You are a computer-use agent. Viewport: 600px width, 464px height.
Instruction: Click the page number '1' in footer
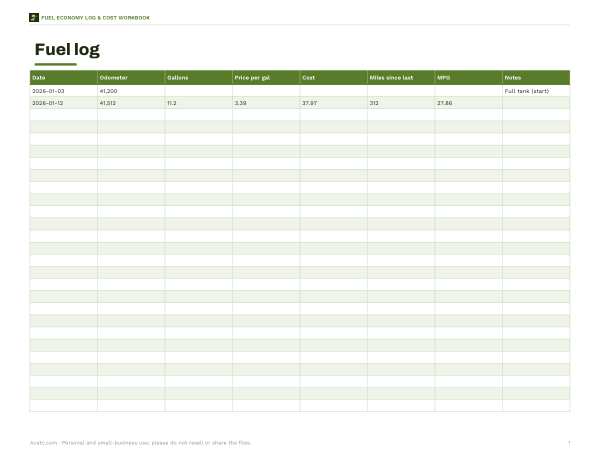click(569, 443)
